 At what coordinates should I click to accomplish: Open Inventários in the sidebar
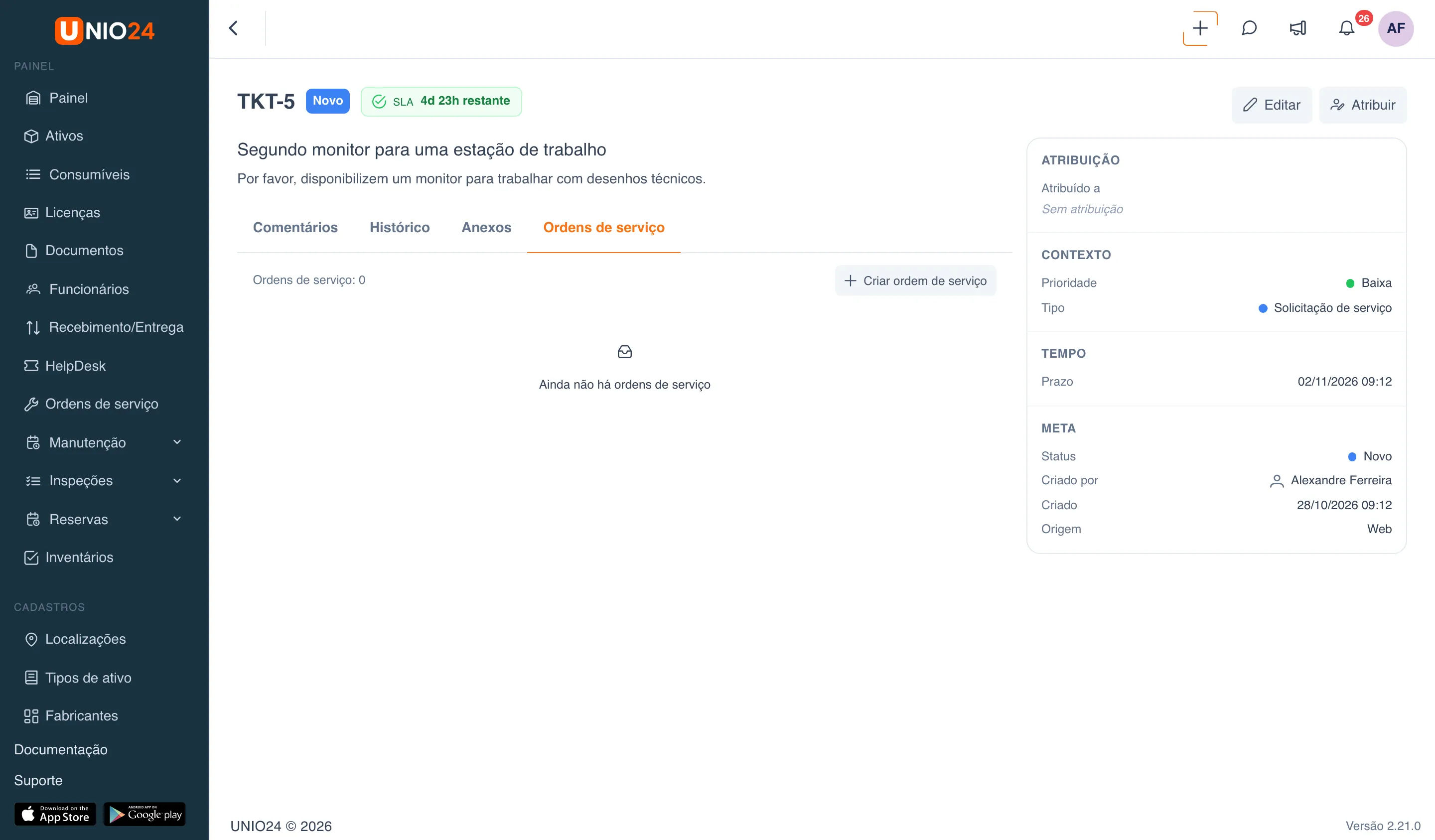coord(104,557)
